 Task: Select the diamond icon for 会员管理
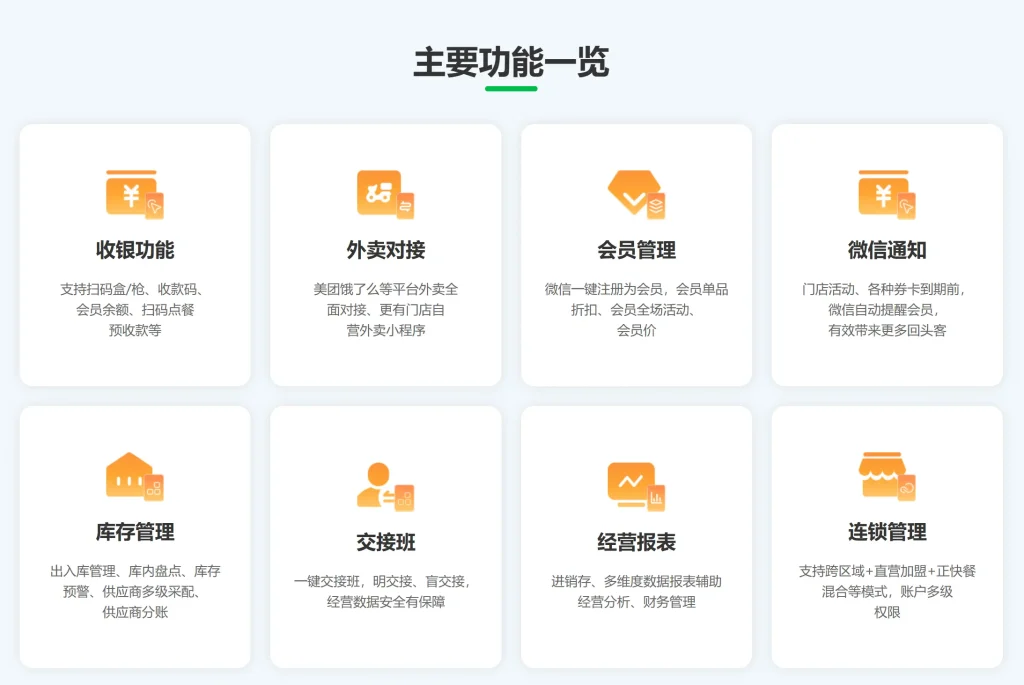click(636, 194)
